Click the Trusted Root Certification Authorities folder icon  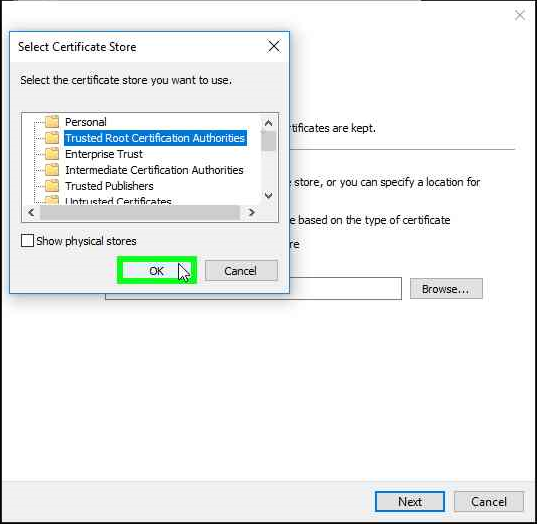point(52,138)
